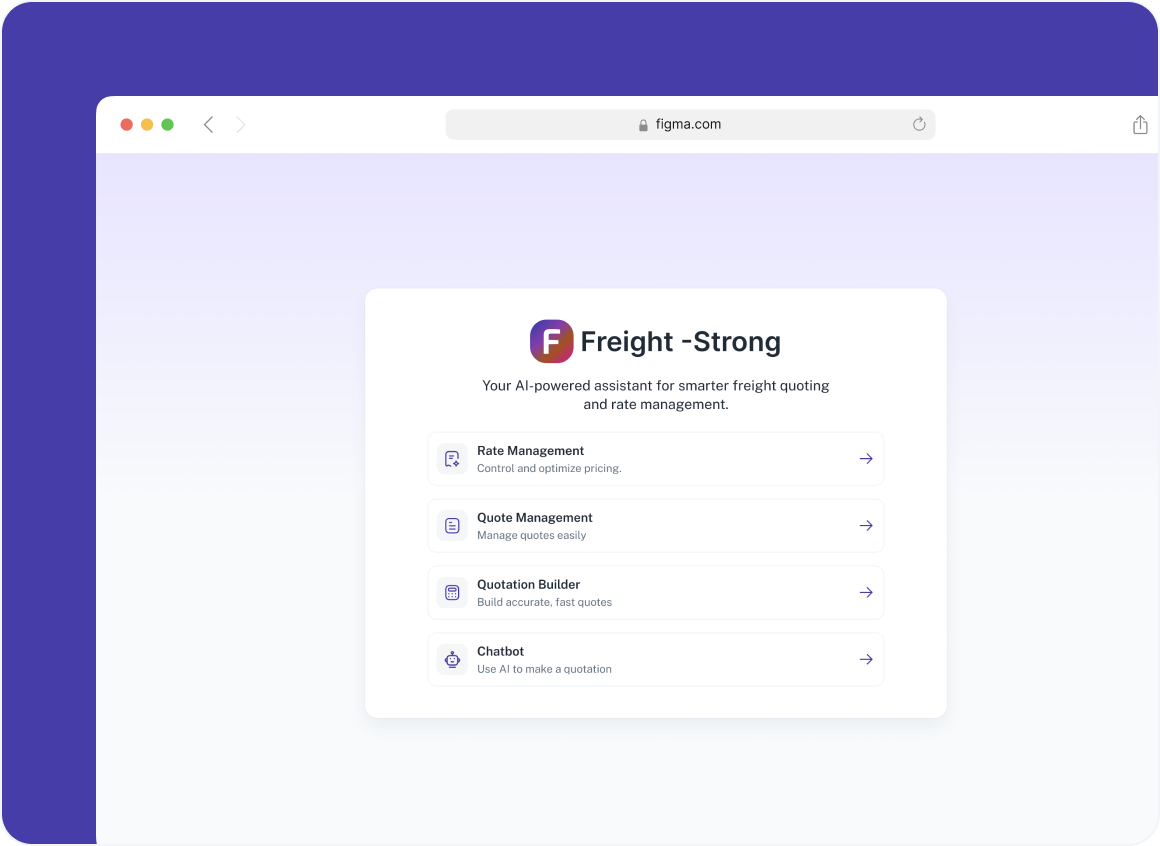Select the Rate Management title text
1160x846 pixels.
[530, 451]
